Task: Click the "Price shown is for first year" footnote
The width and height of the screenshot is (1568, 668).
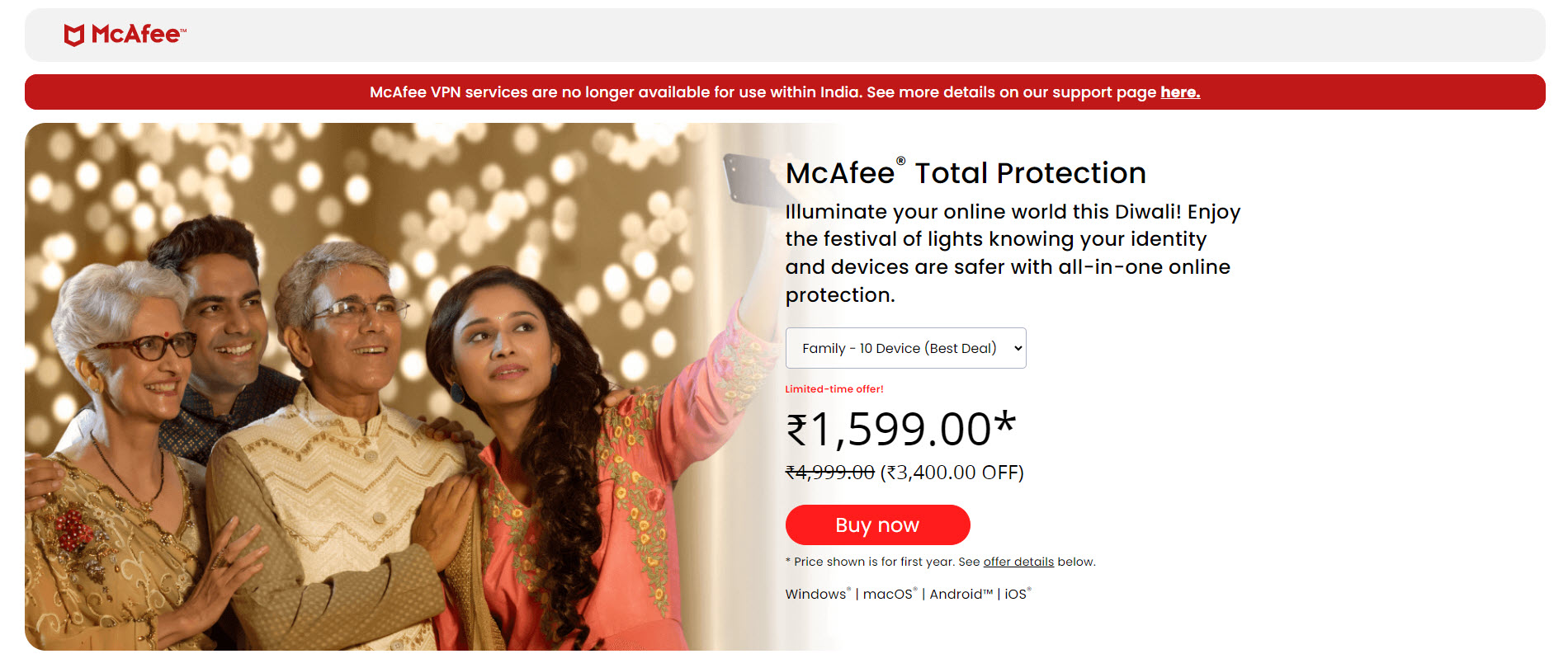Action: [883, 562]
